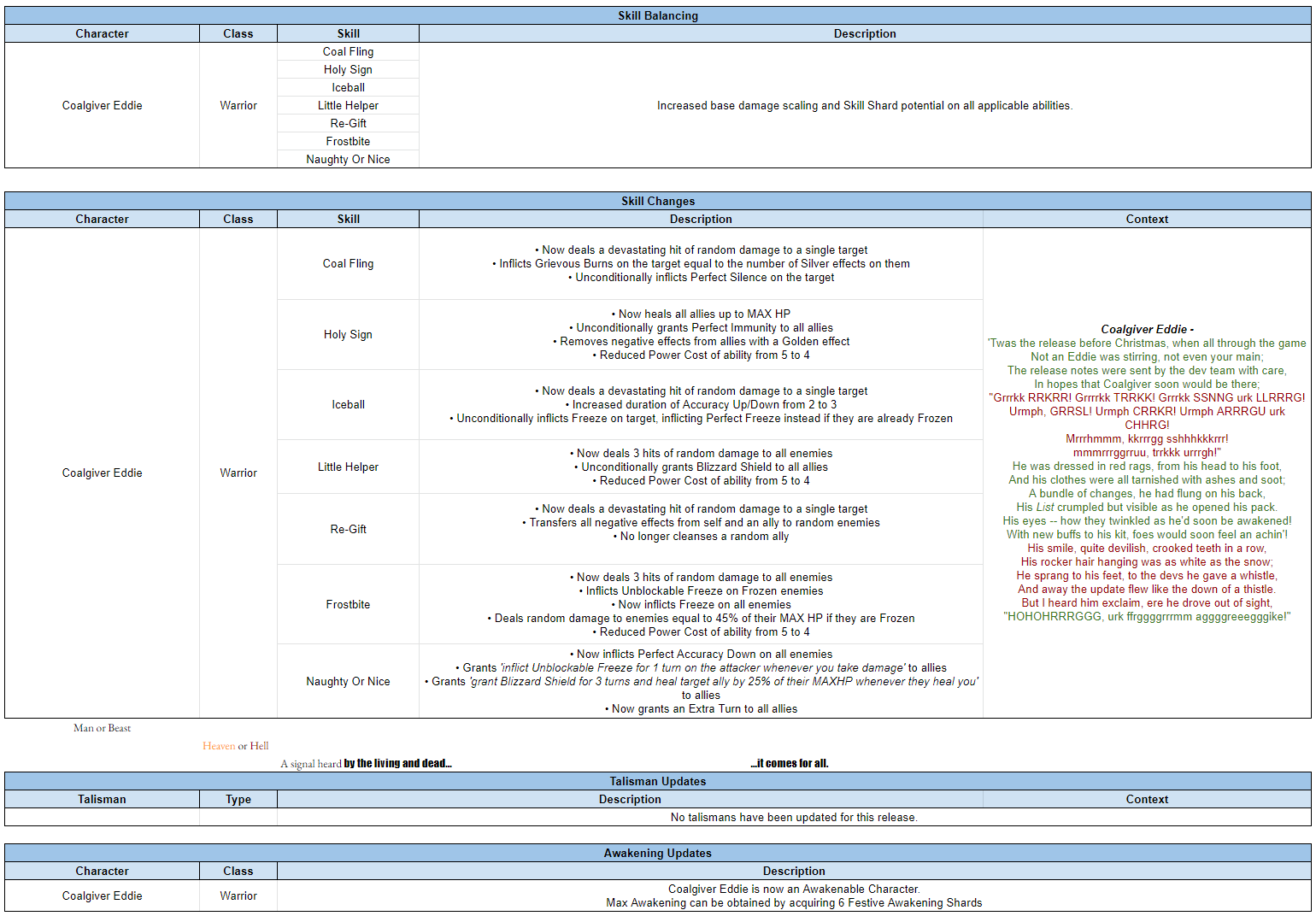1316x916 pixels.
Task: Click 'He was dressed in red rags' line
Action: click(1147, 466)
